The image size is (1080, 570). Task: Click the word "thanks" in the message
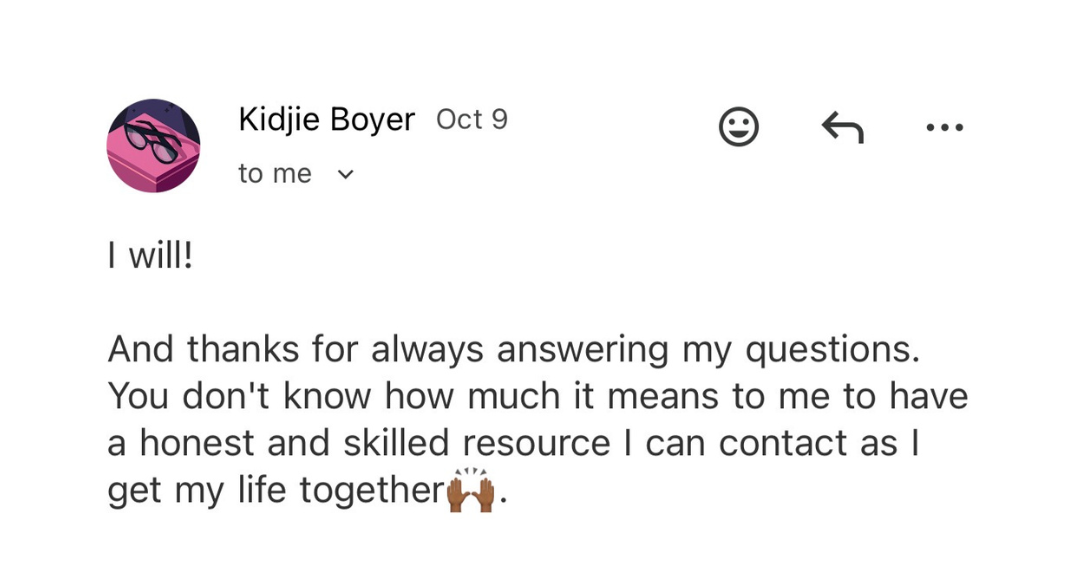pos(242,349)
